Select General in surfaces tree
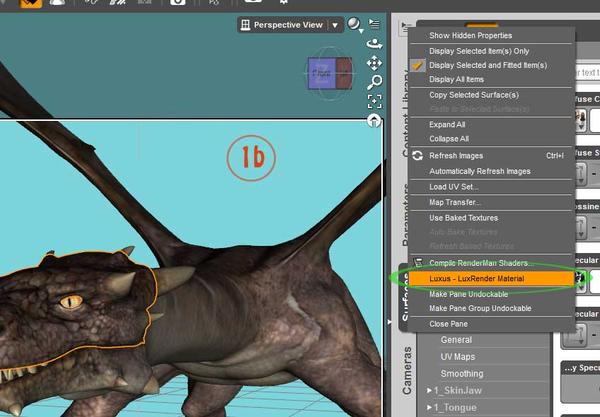Screen dimensions: 600x417 (x=456, y=340)
